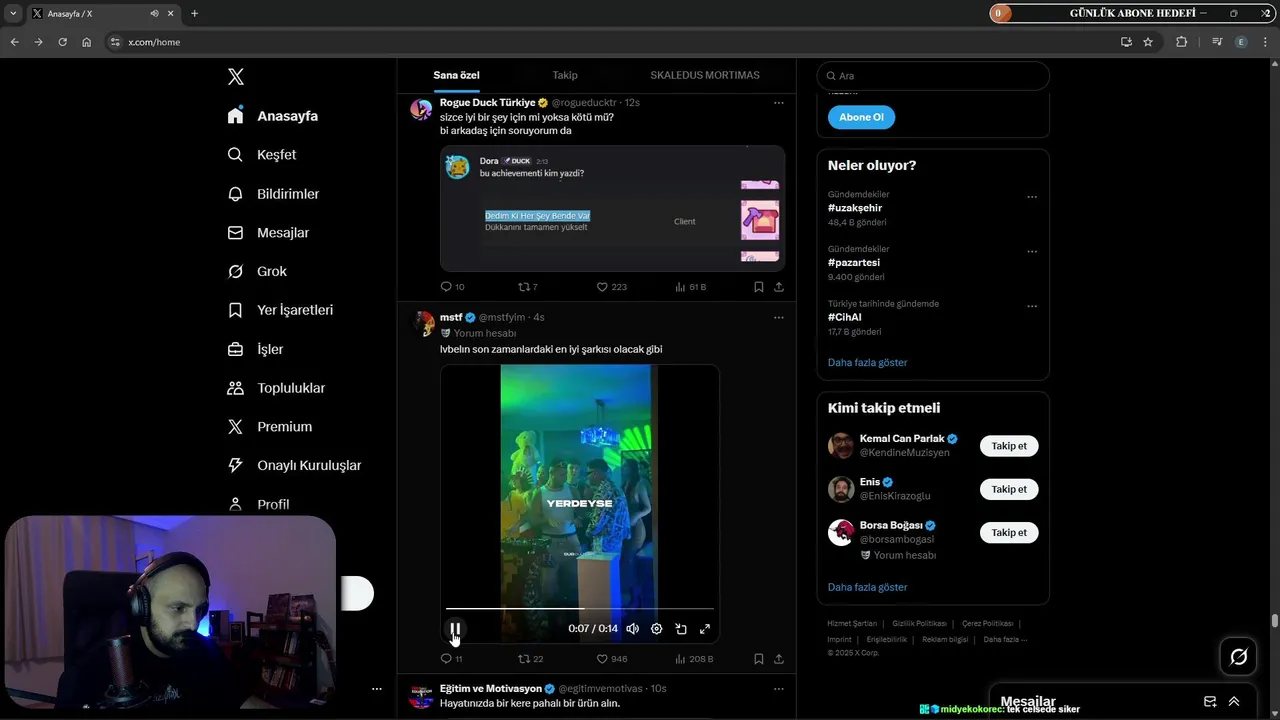Compose new message in Mesajlar drawer

[1210, 702]
